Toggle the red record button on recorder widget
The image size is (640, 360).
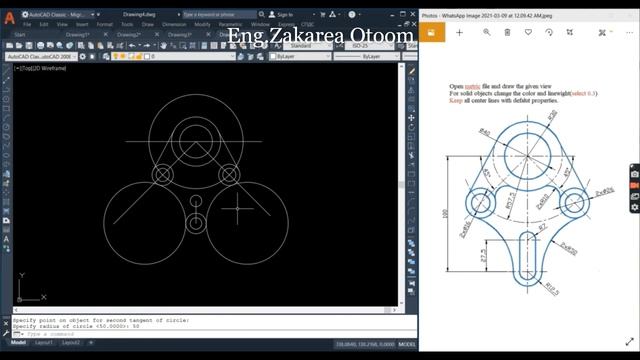[x=634, y=185]
